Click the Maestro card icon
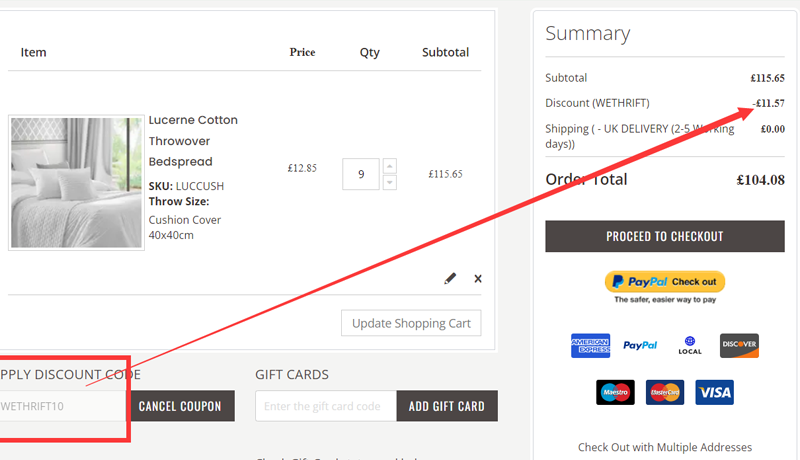Viewport: 800px width, 460px height. 615,392
